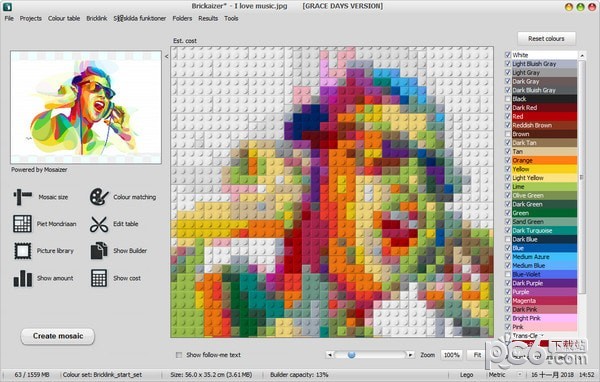Click the Colour matching palette icon
600x382 pixels.
99,197
